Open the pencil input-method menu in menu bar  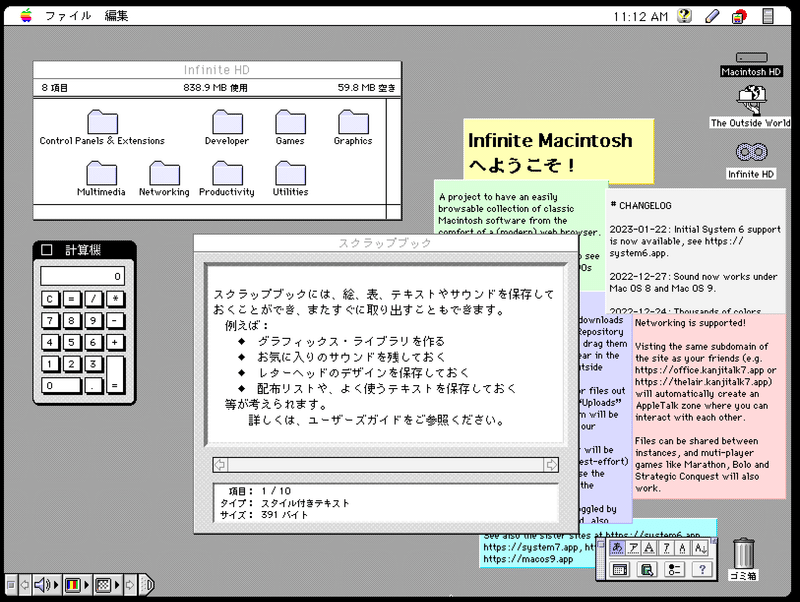click(x=712, y=16)
